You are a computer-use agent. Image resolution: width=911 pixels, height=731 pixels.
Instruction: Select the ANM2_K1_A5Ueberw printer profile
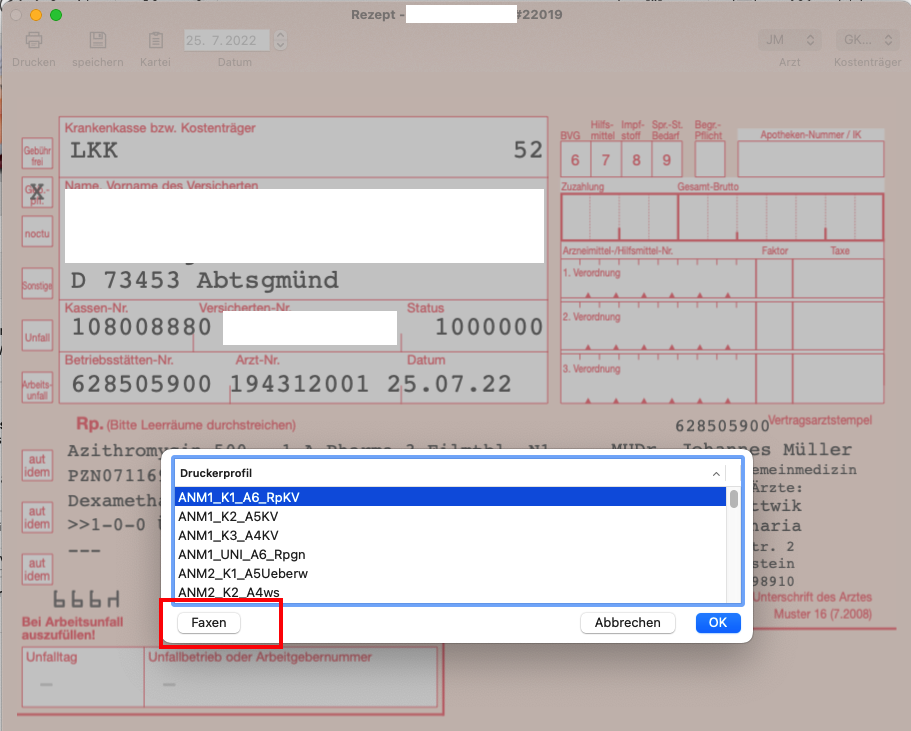[x=450, y=574]
